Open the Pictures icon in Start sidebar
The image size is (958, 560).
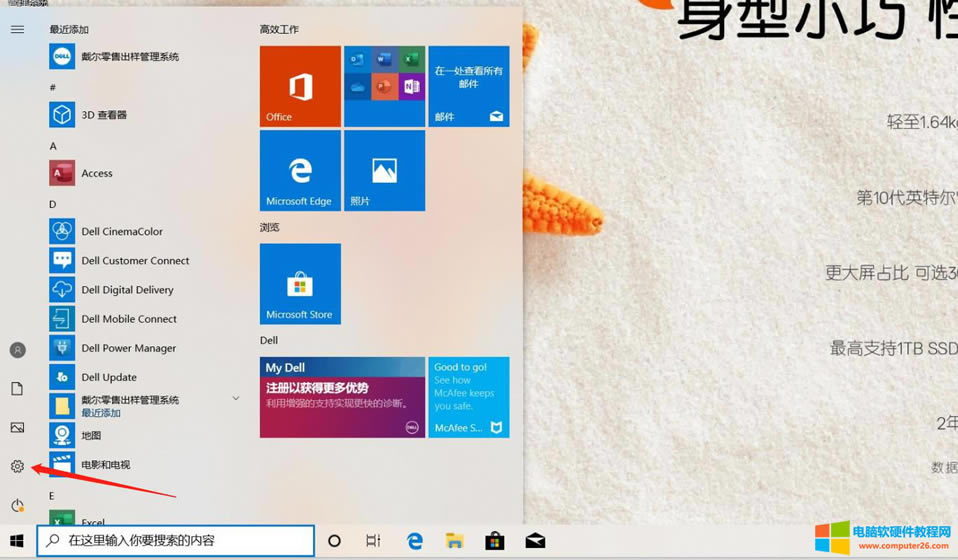[x=17, y=428]
